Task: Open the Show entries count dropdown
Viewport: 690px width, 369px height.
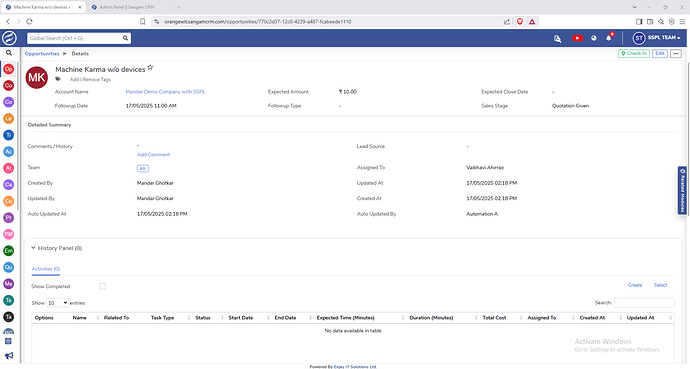Action: click(57, 303)
